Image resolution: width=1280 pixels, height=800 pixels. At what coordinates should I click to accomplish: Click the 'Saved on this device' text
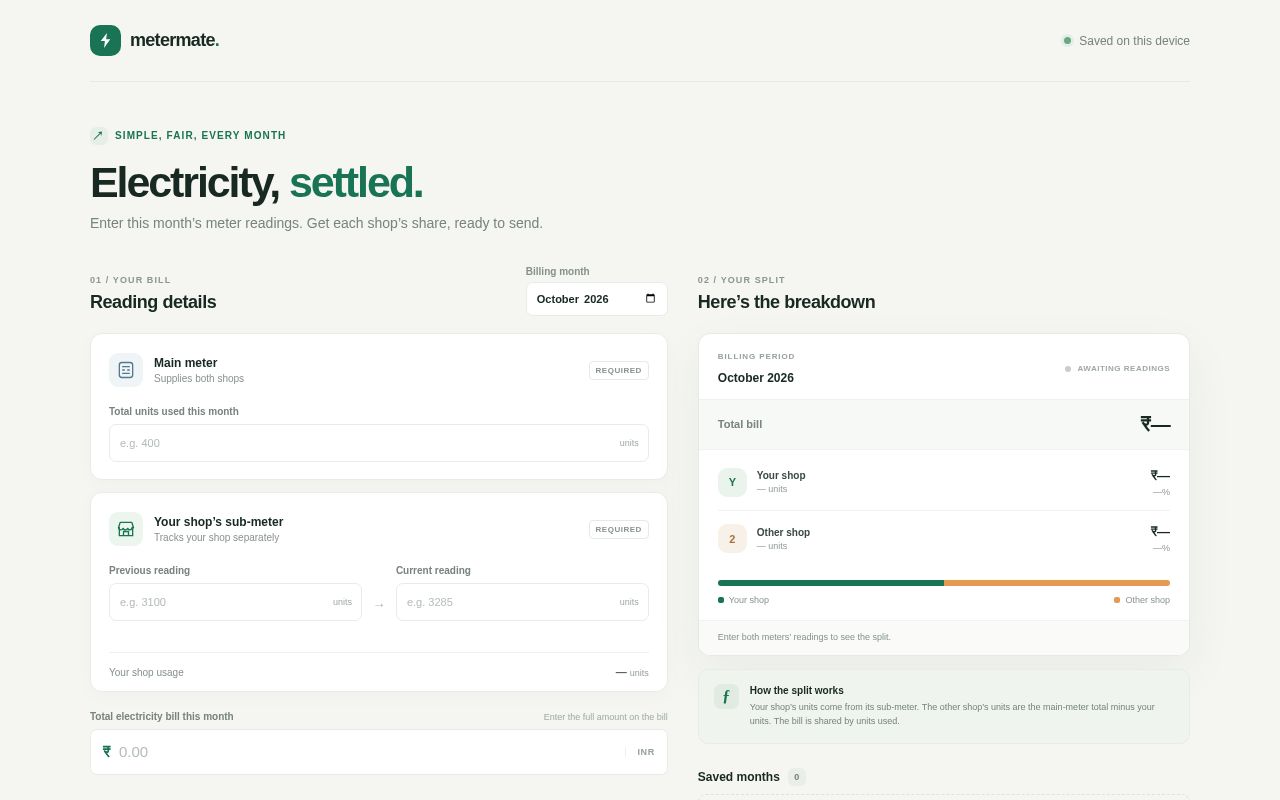point(1134,41)
